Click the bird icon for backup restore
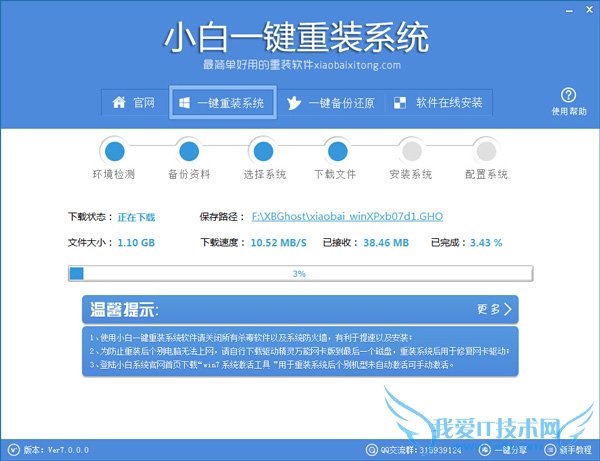The width and height of the screenshot is (600, 461). click(x=294, y=103)
